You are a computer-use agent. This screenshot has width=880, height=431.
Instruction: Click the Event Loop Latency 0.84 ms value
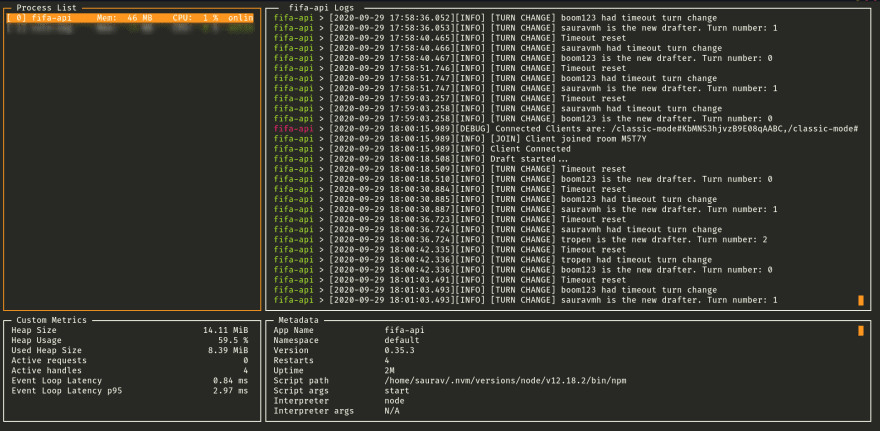pos(231,380)
